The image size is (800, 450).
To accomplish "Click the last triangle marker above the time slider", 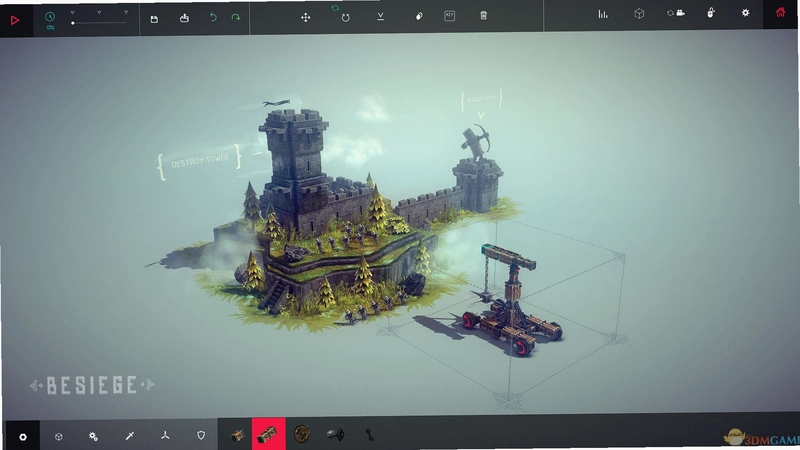I will [126, 12].
